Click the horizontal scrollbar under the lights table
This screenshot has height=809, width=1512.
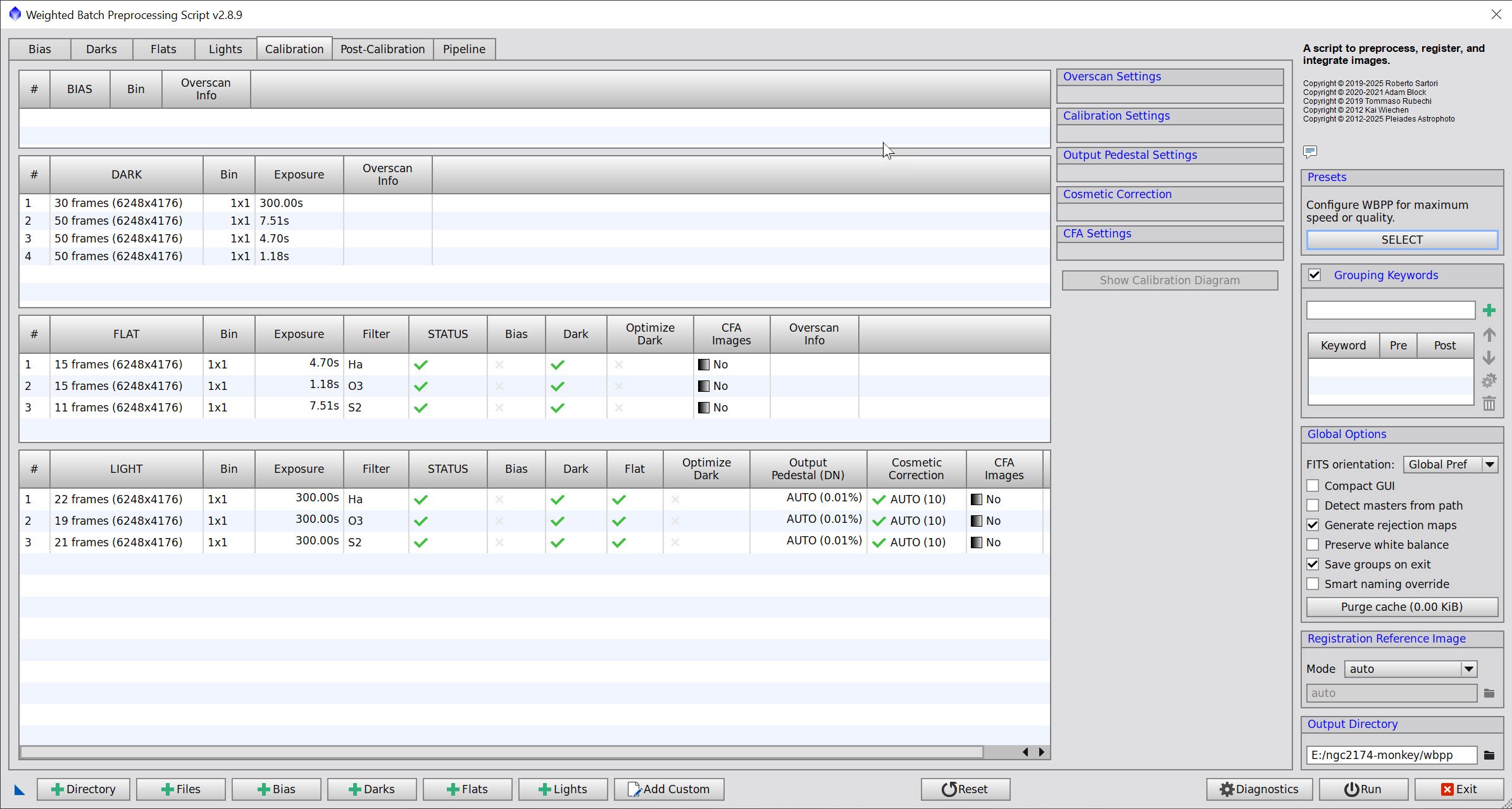click(501, 751)
